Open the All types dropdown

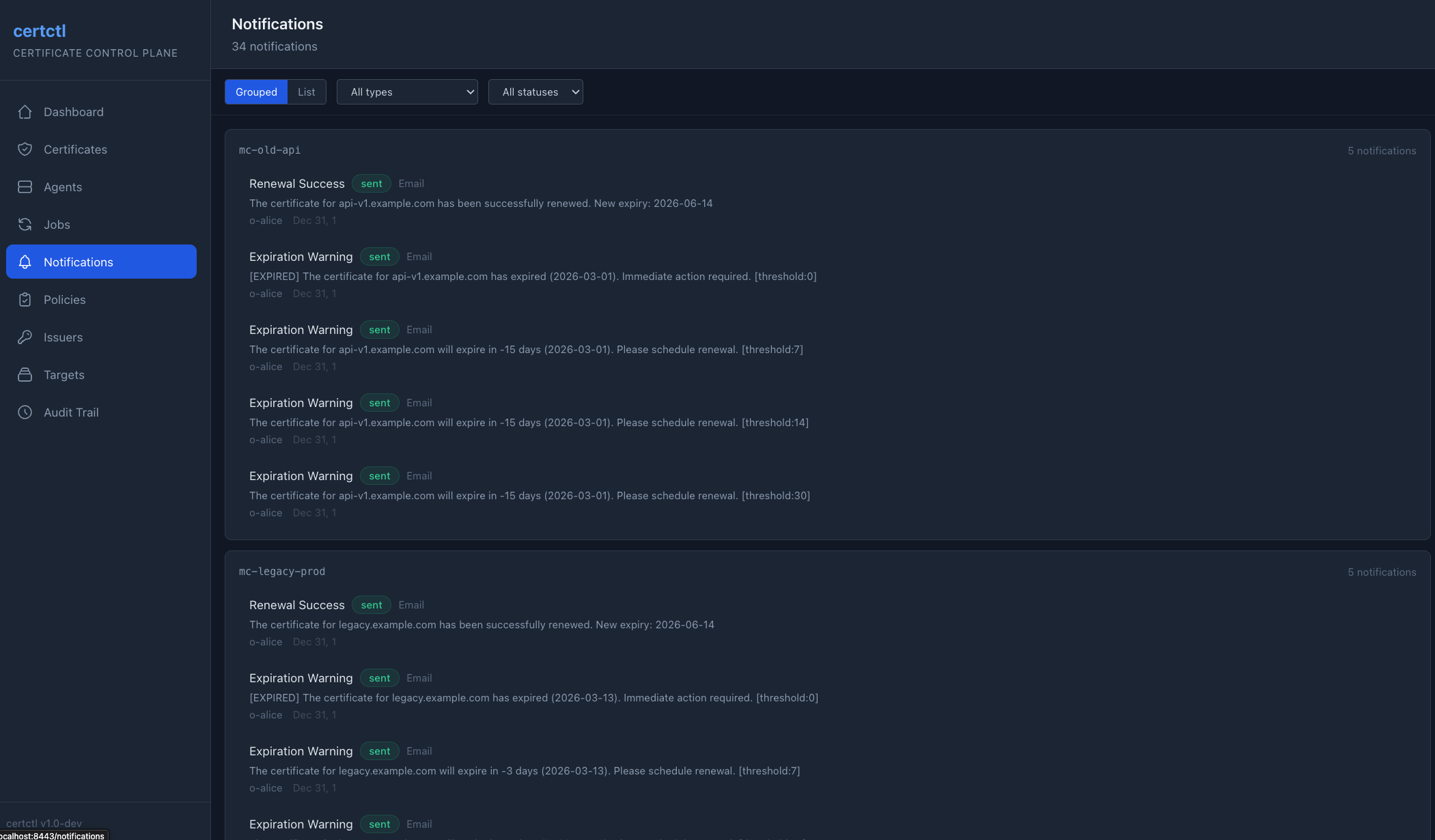pyautogui.click(x=407, y=92)
